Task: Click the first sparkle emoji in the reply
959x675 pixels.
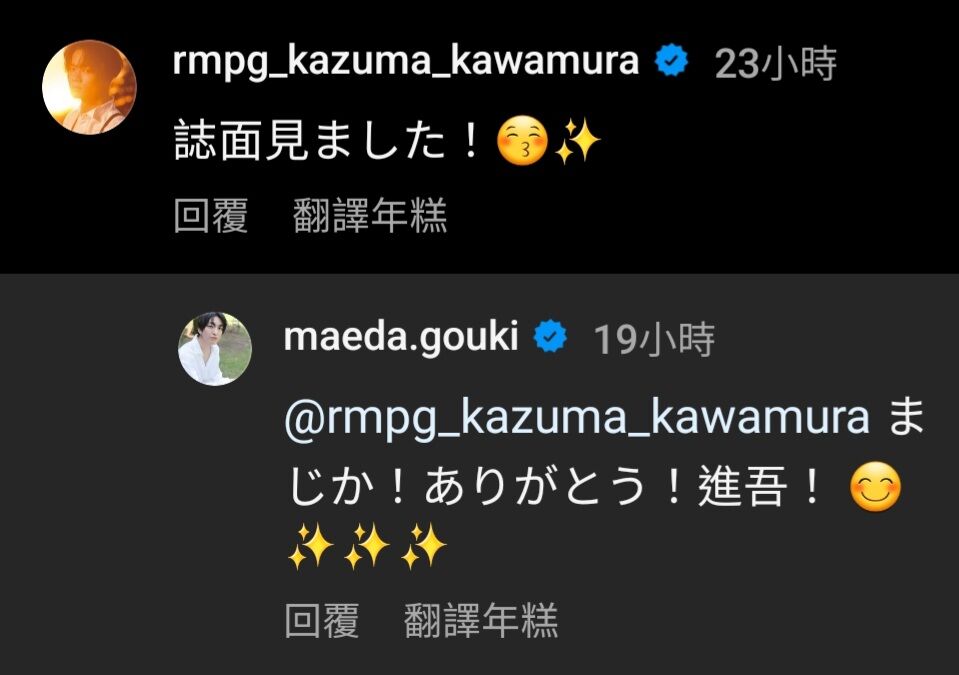Action: pyautogui.click(x=310, y=545)
